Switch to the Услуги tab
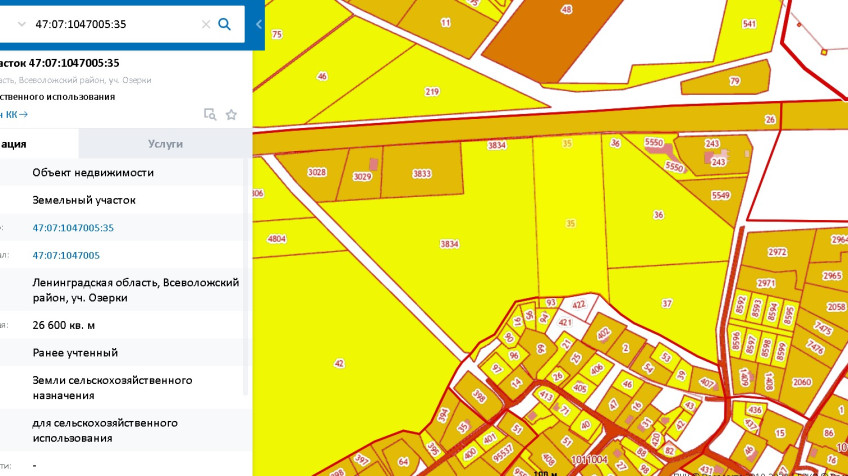This screenshot has width=848, height=476. 165,144
